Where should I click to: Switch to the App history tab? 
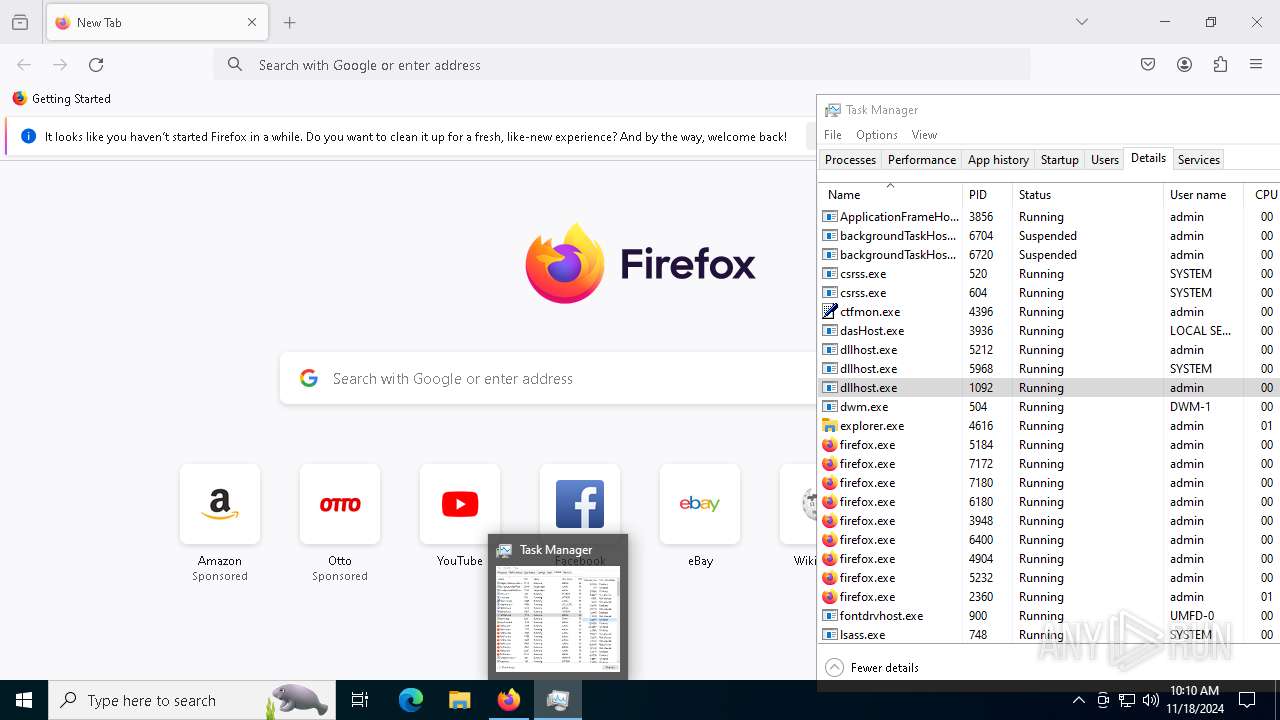pos(998,159)
